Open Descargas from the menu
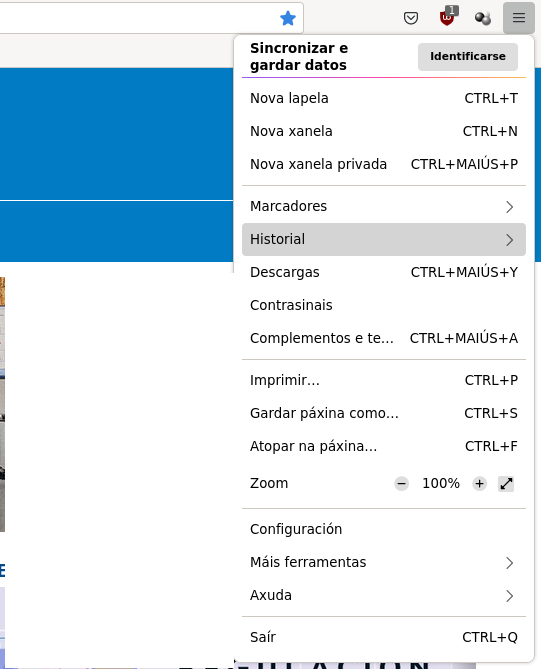Viewport: 541px width, 669px height. 384,272
